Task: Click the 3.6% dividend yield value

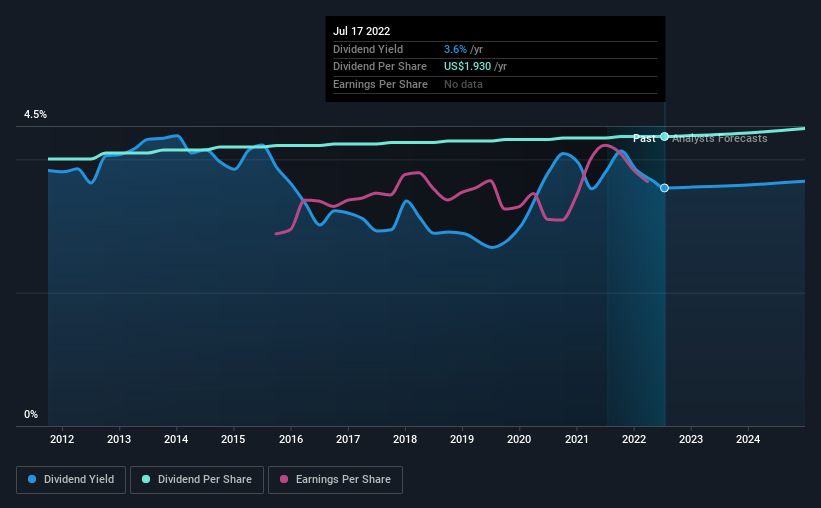Action: point(455,49)
